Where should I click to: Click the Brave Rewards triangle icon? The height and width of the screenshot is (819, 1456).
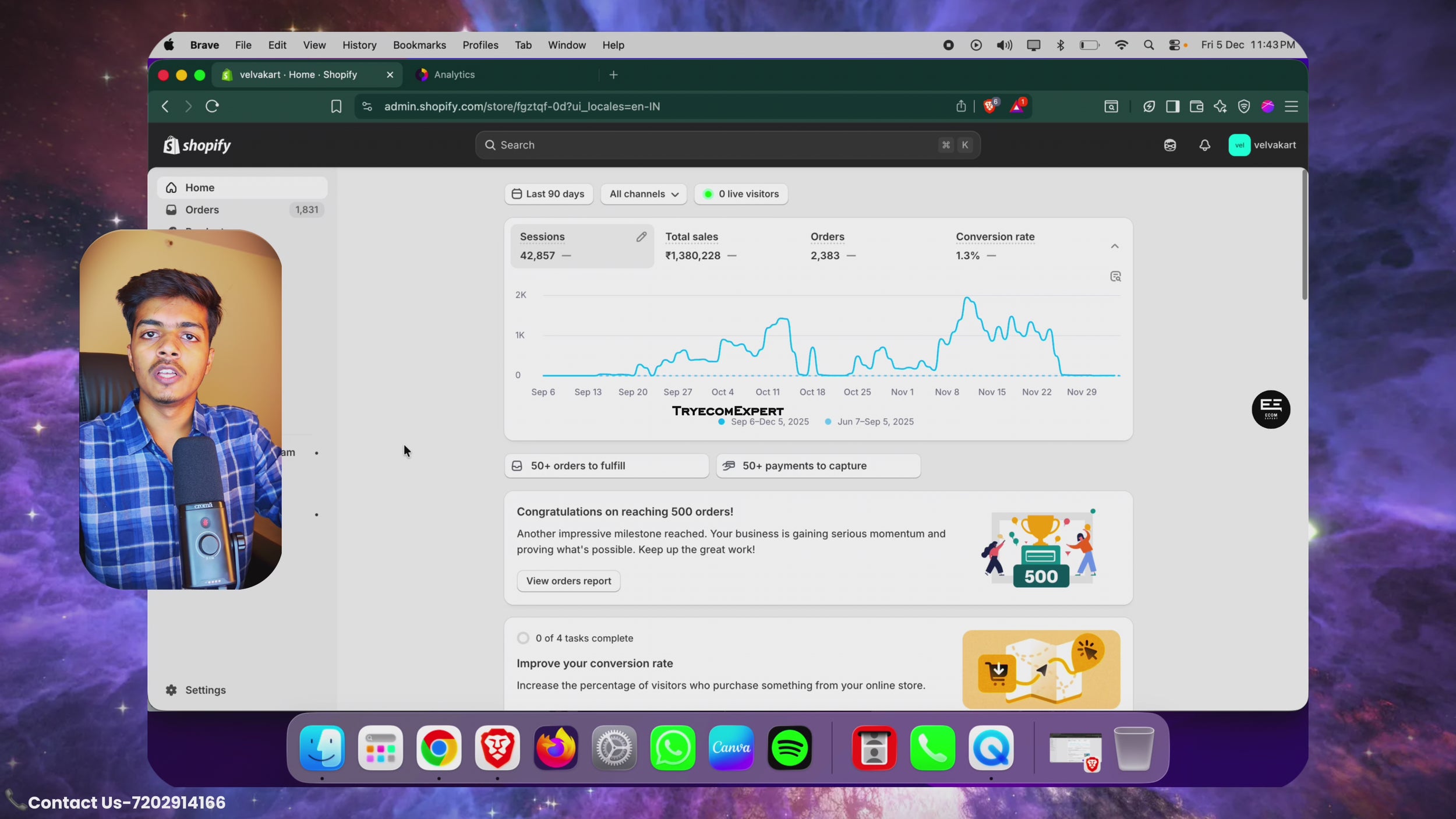tap(1016, 107)
